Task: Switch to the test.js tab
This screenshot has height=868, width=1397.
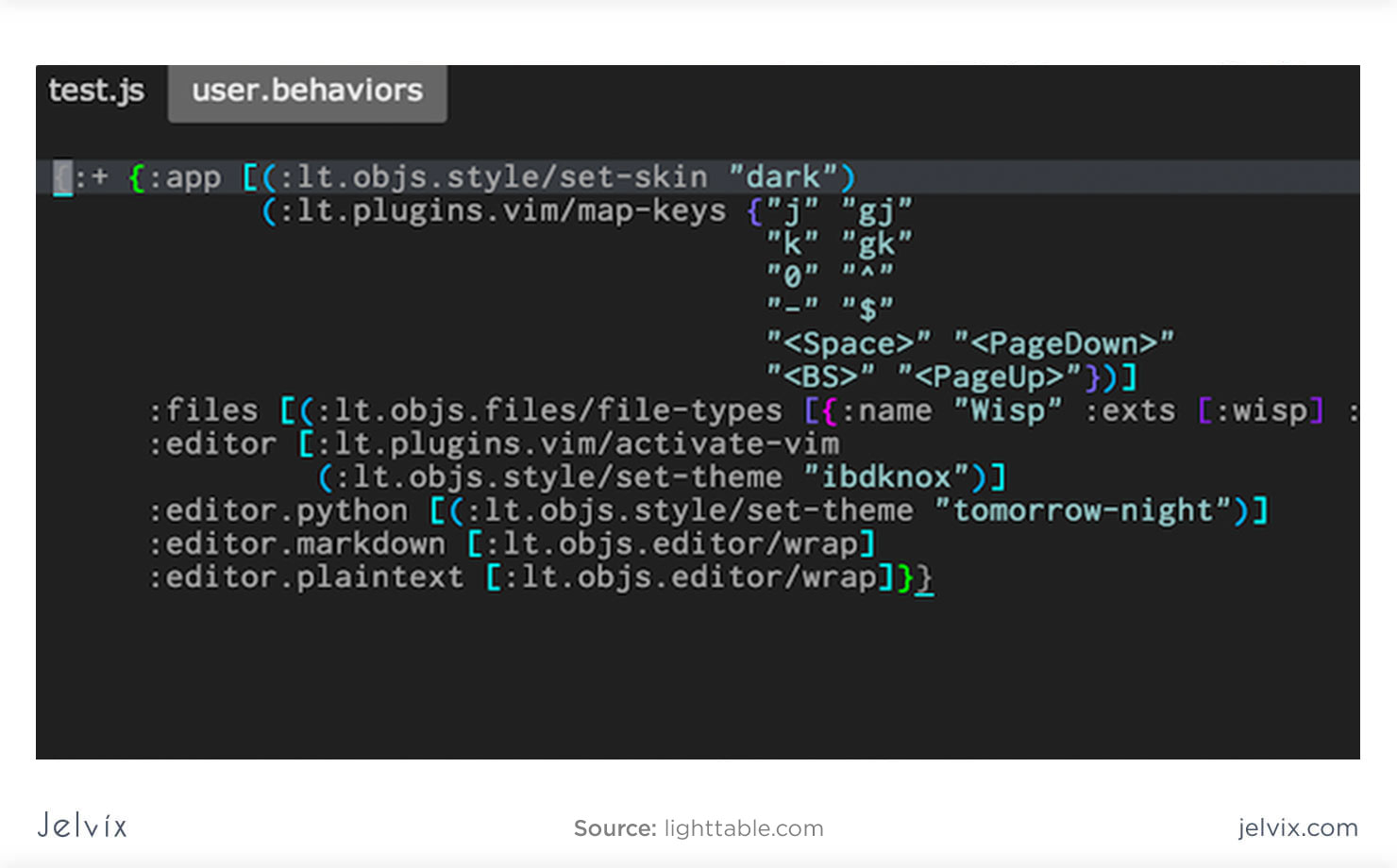Action: pyautogui.click(x=95, y=91)
